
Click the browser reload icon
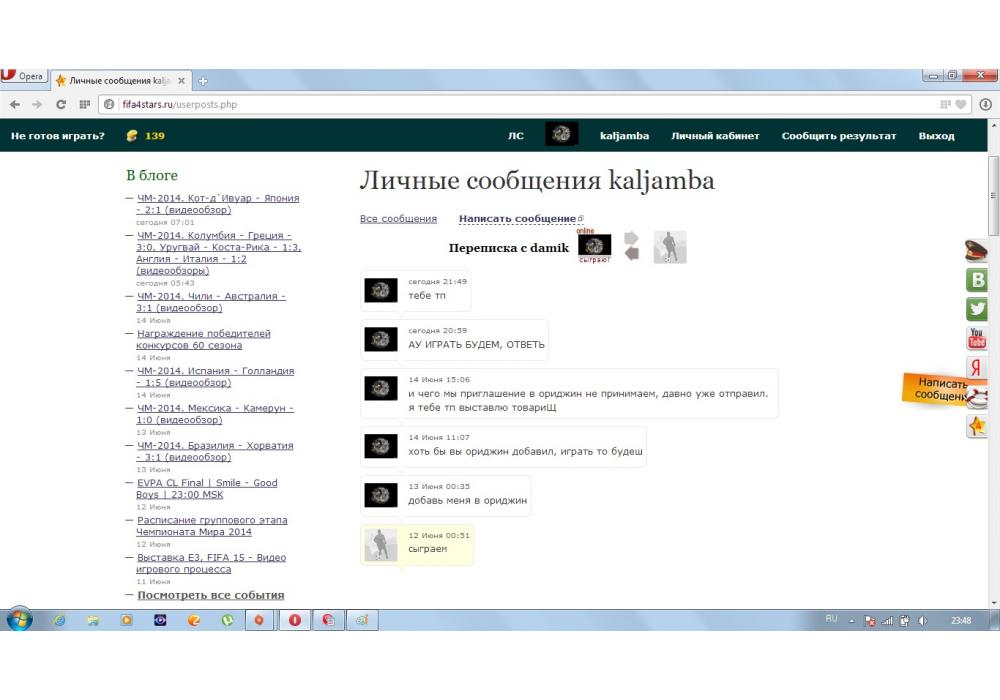coord(61,104)
